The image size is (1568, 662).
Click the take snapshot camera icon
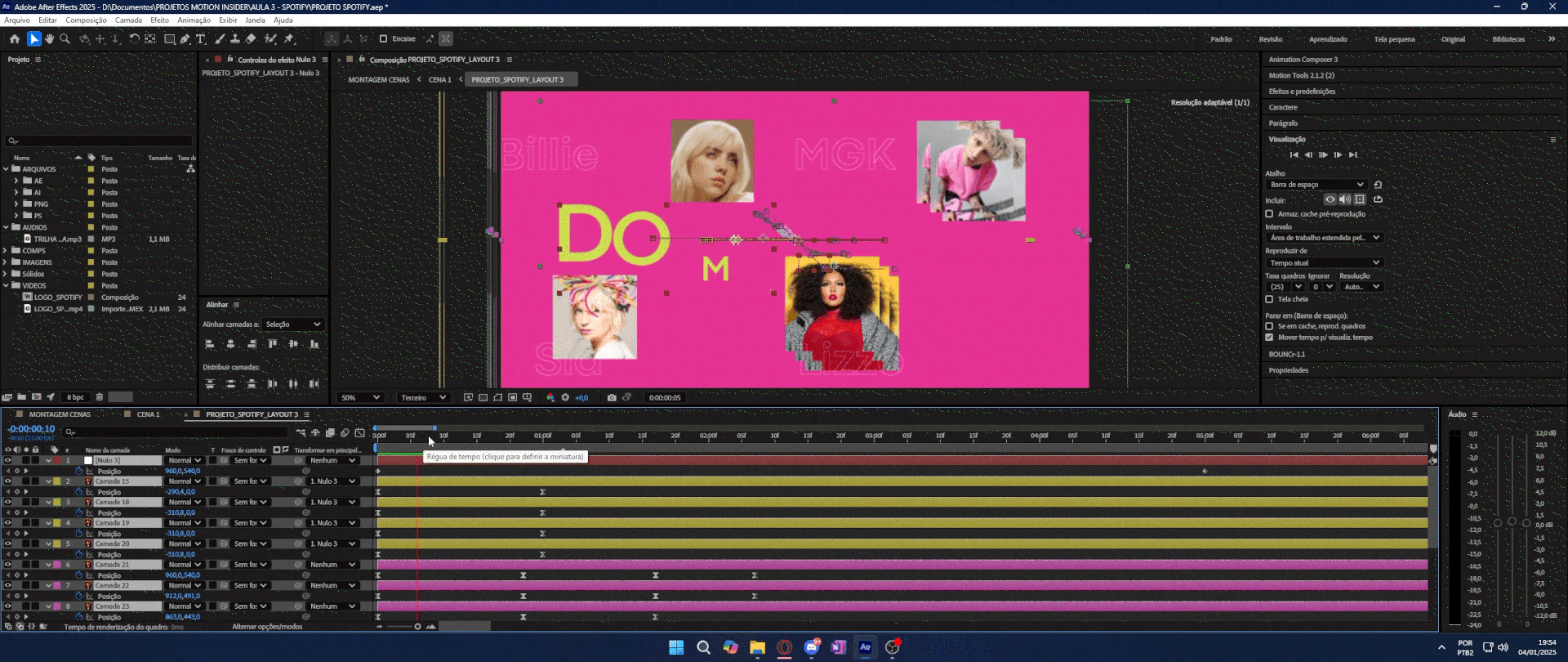tap(612, 398)
